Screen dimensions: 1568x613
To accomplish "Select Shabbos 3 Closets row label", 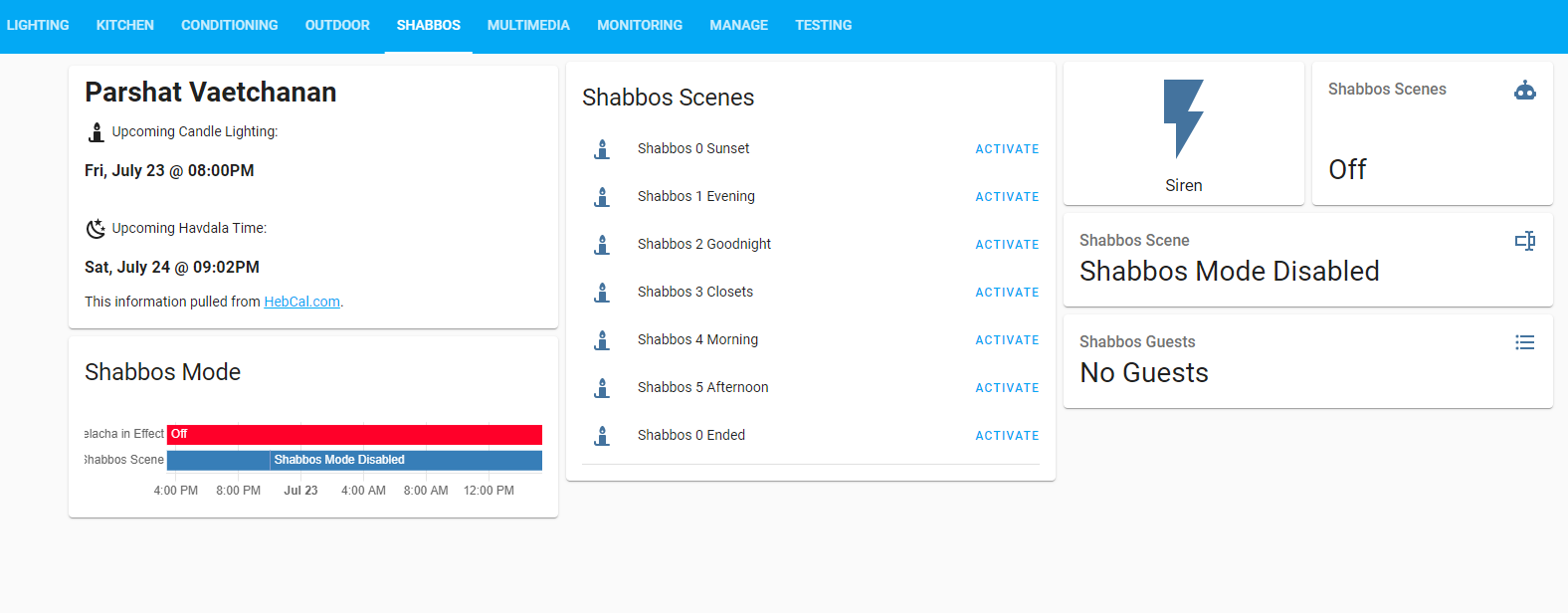I will (x=695, y=292).
